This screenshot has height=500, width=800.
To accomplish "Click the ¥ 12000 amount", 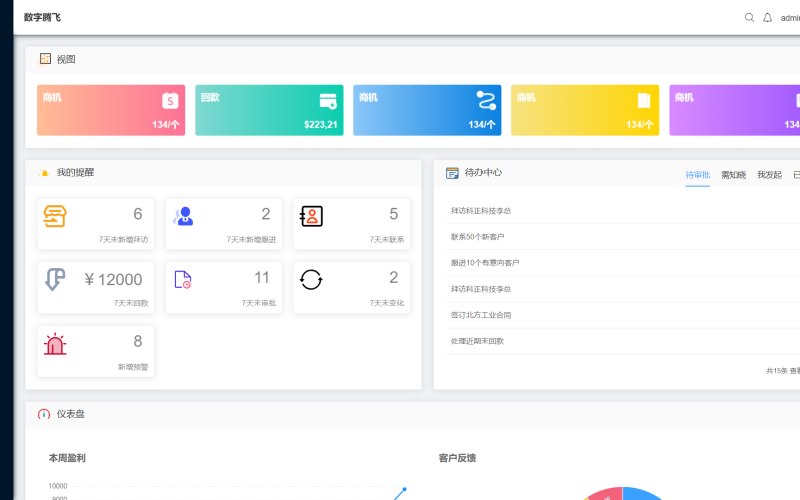I will tap(113, 280).
